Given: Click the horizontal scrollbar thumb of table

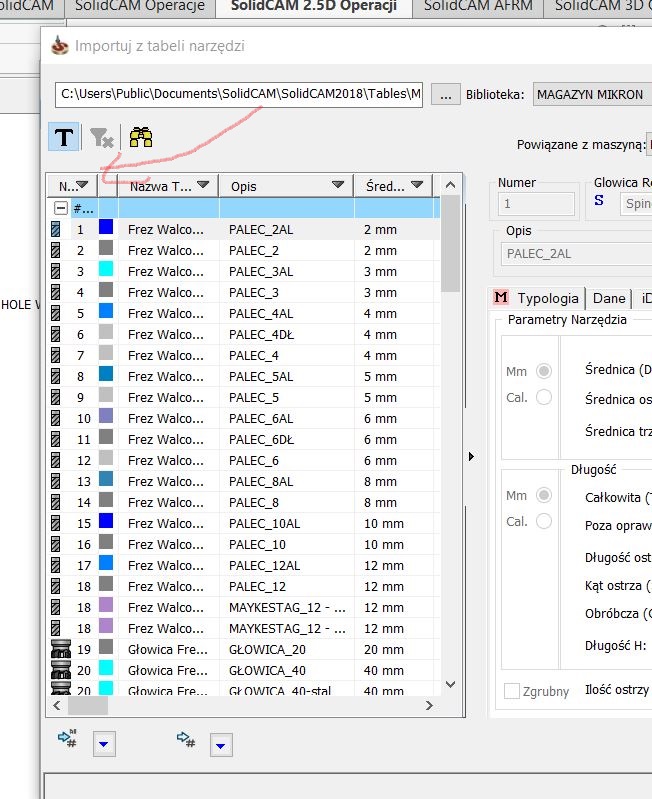Looking at the screenshot, I should point(88,705).
